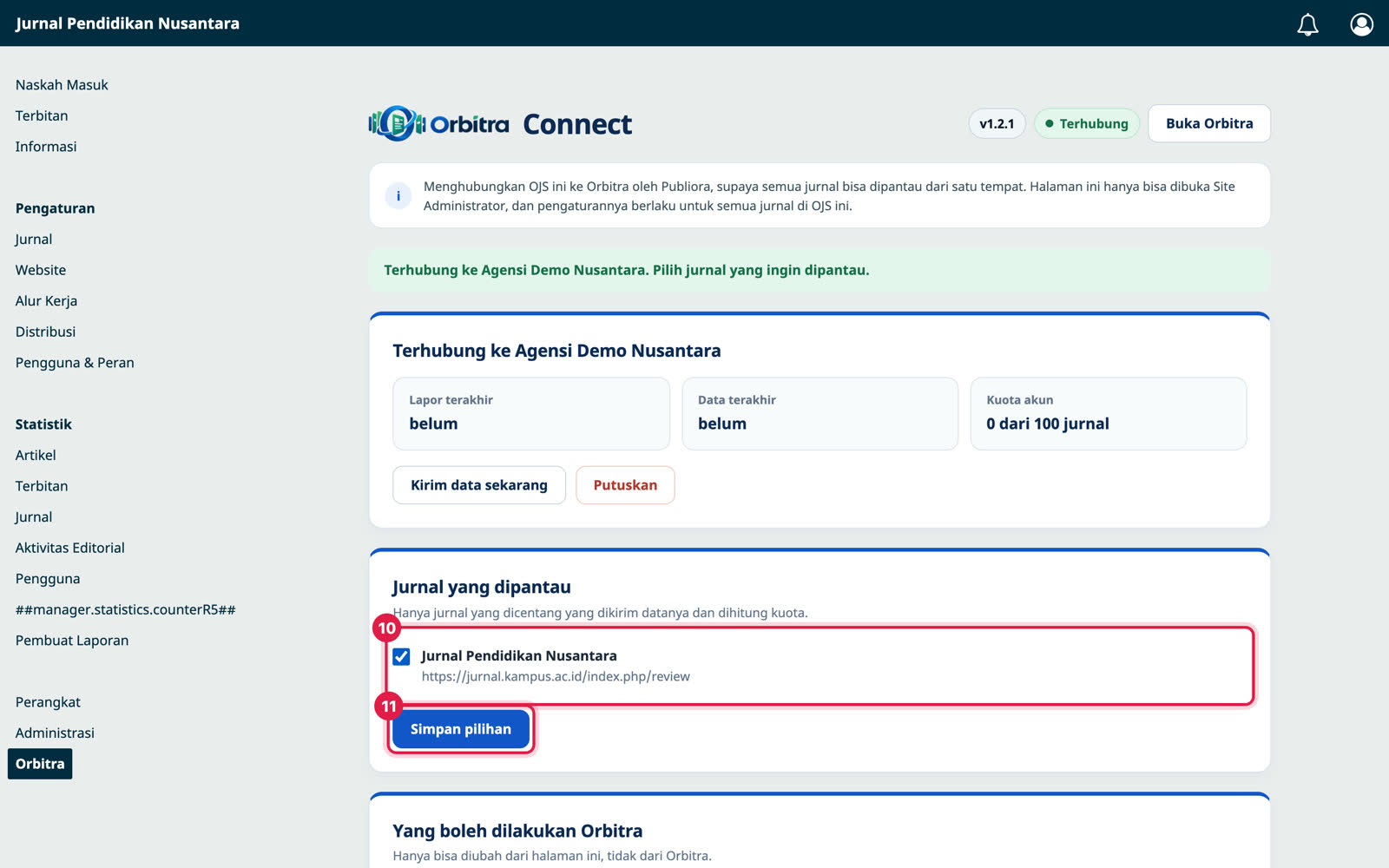
Task: Click Kirim data sekarang button
Action: point(479,485)
